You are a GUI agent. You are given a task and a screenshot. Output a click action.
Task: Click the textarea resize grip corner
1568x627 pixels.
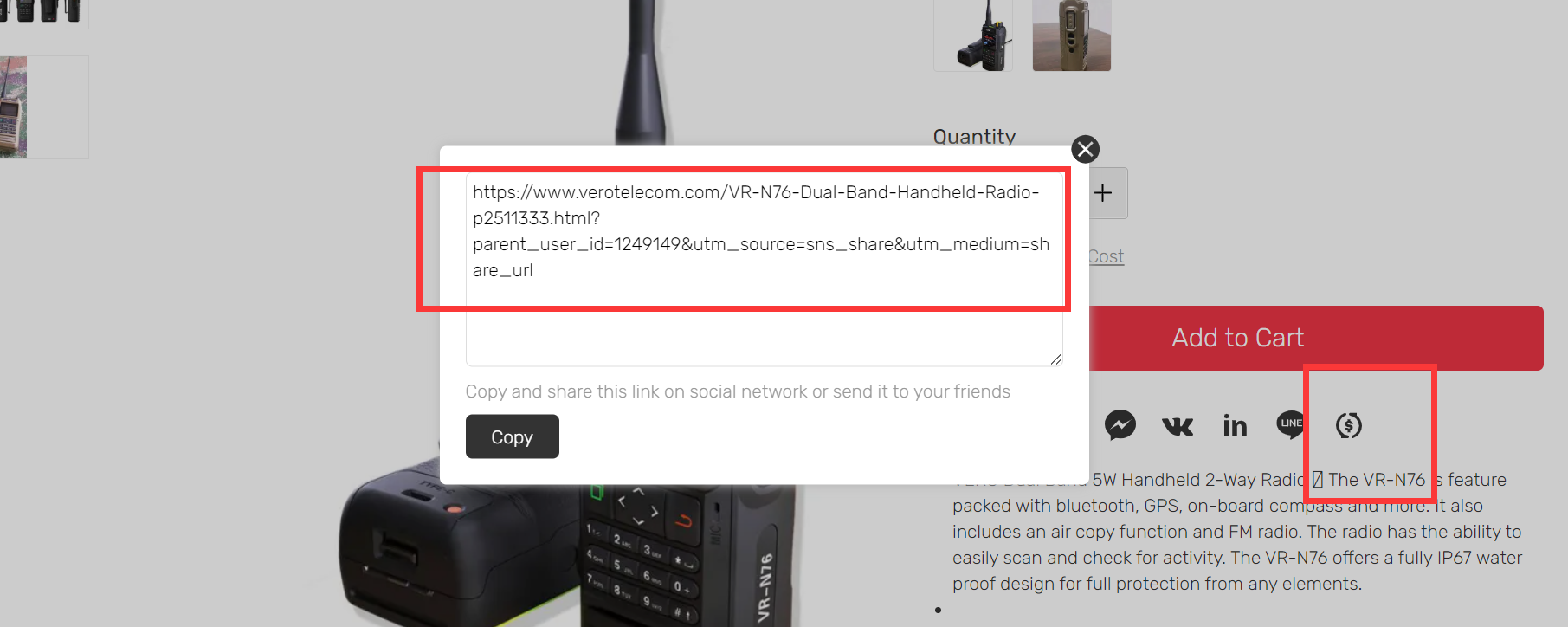click(1055, 359)
